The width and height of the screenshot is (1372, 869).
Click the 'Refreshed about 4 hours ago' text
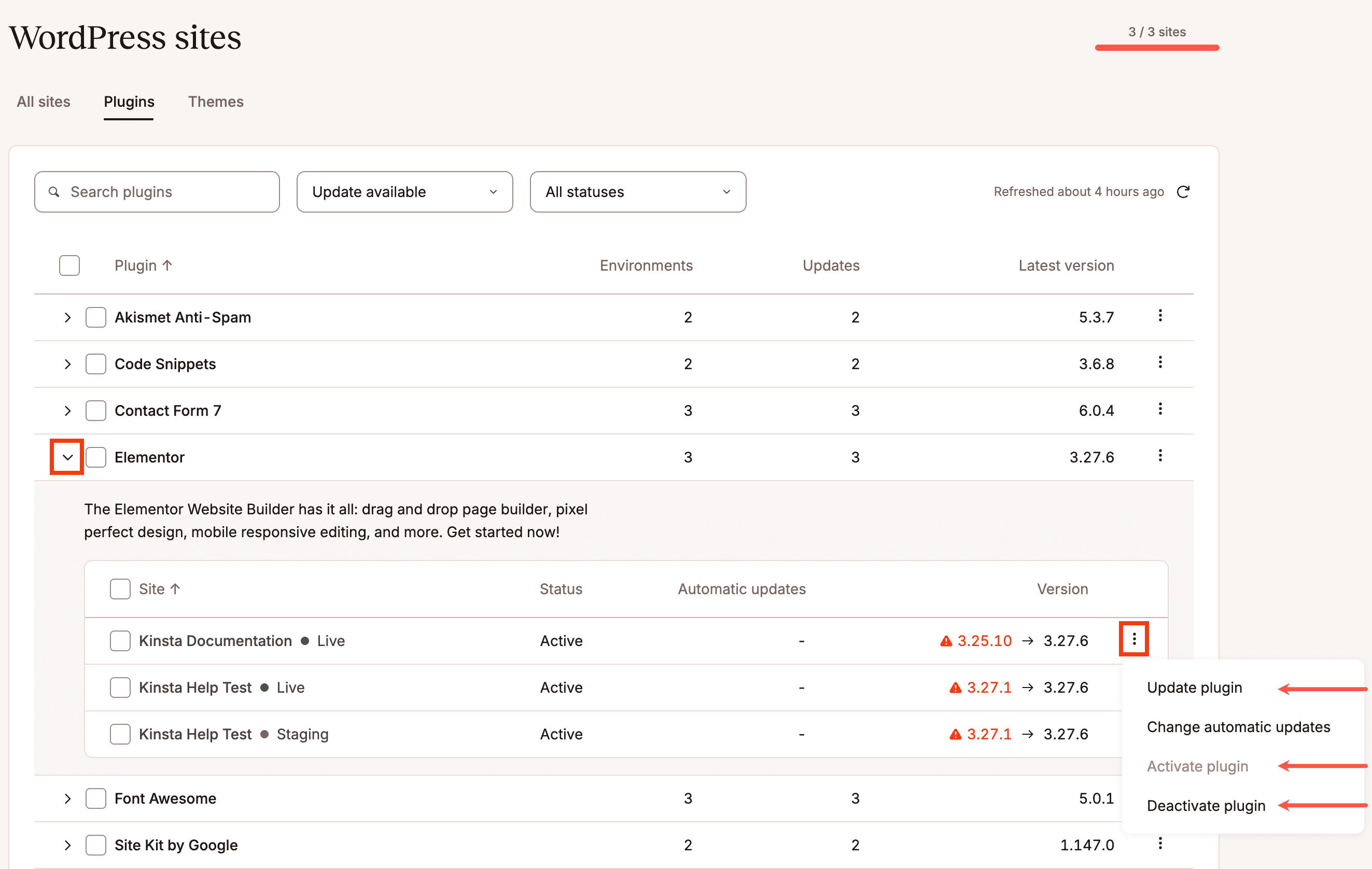tap(1079, 192)
